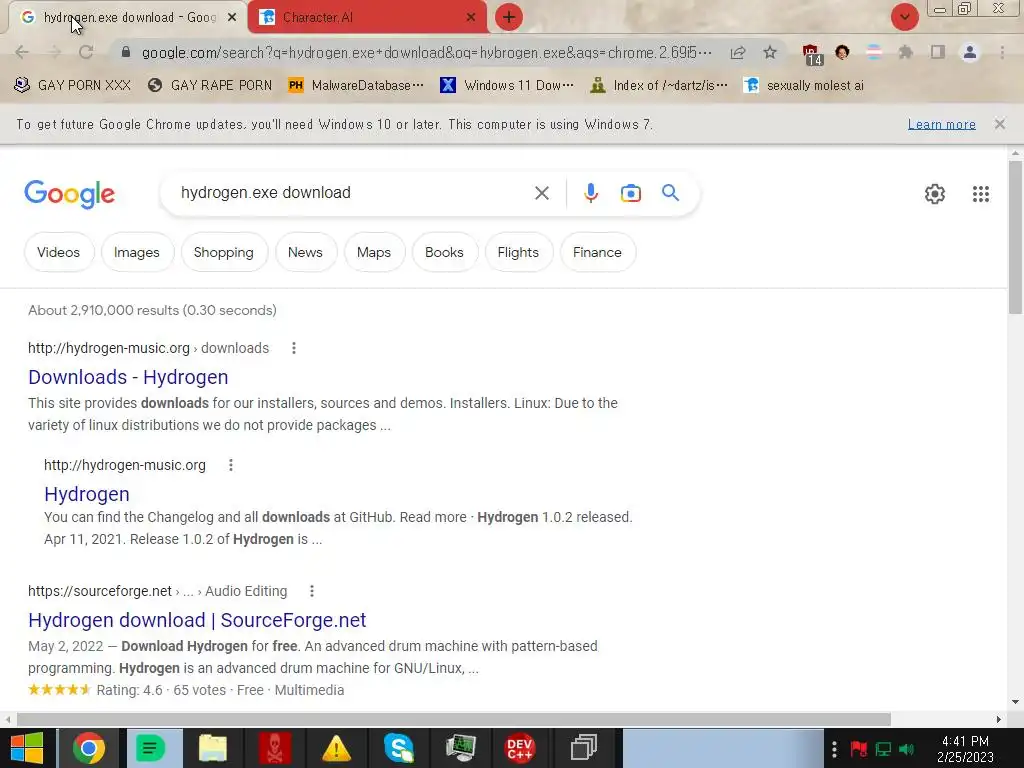The height and width of the screenshot is (768, 1024).
Task: Filter results by Images
Action: (x=136, y=252)
